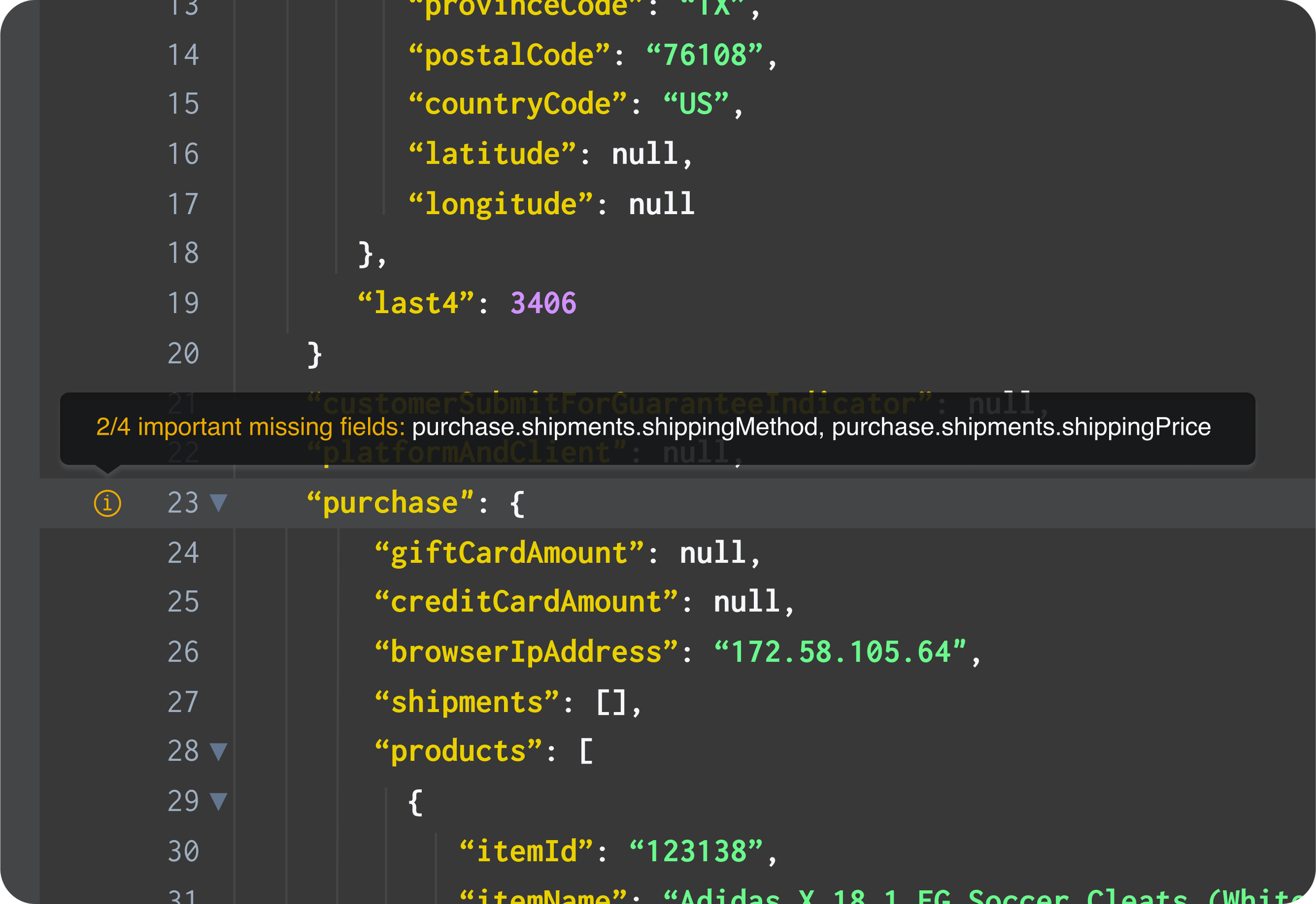Click the "longitude" key on line 17

click(x=500, y=204)
